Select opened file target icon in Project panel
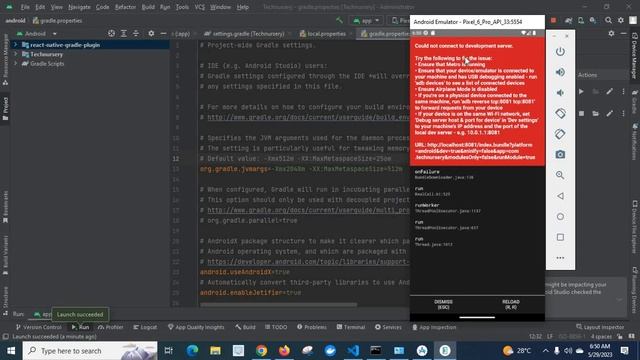 [111, 33]
